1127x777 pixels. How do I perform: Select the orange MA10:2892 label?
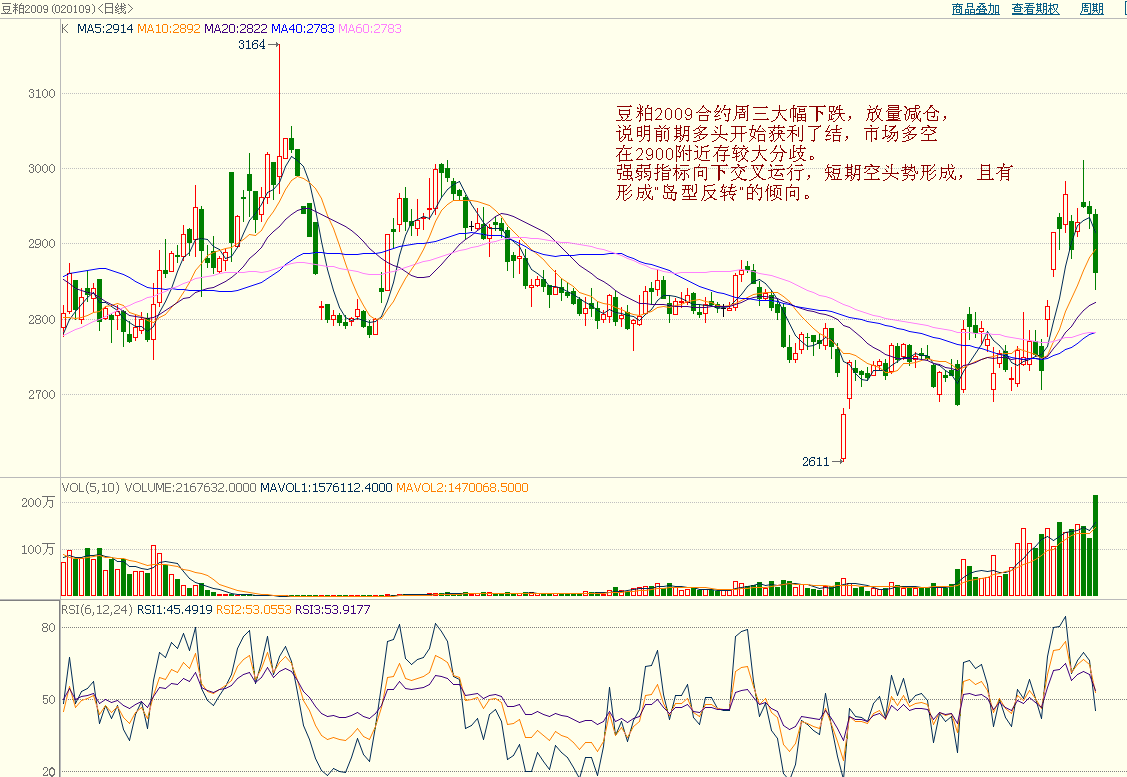[169, 29]
